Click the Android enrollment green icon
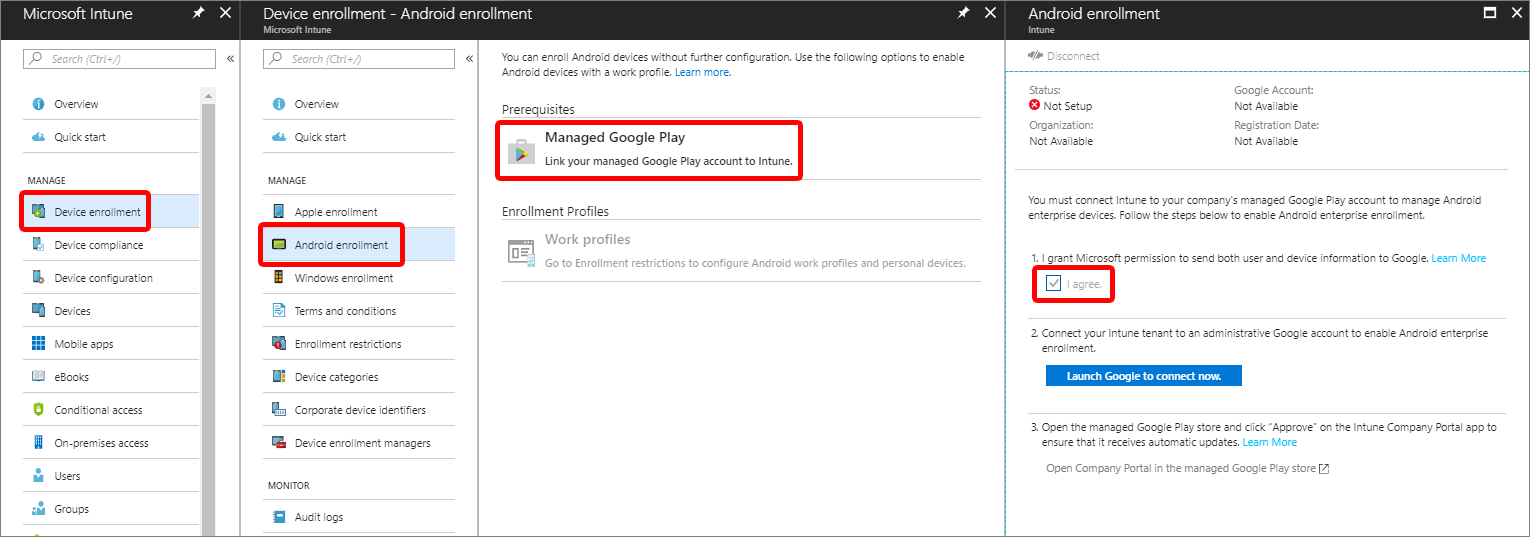1530x537 pixels. pos(278,245)
